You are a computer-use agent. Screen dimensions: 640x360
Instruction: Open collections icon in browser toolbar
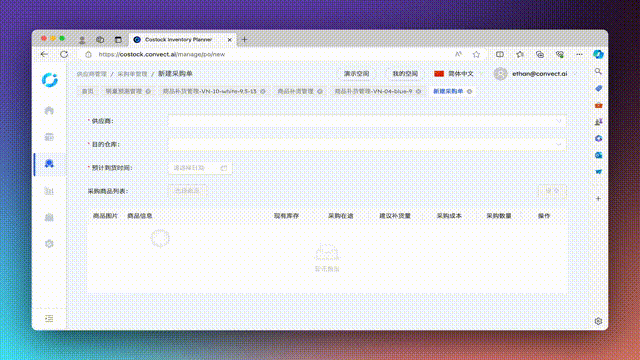[540, 54]
